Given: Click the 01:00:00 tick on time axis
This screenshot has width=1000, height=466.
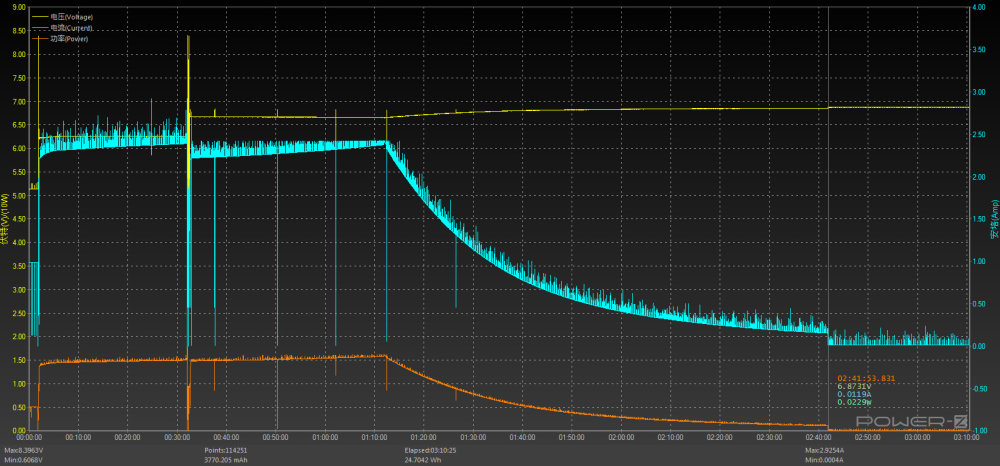Looking at the screenshot, I should coord(326,437).
